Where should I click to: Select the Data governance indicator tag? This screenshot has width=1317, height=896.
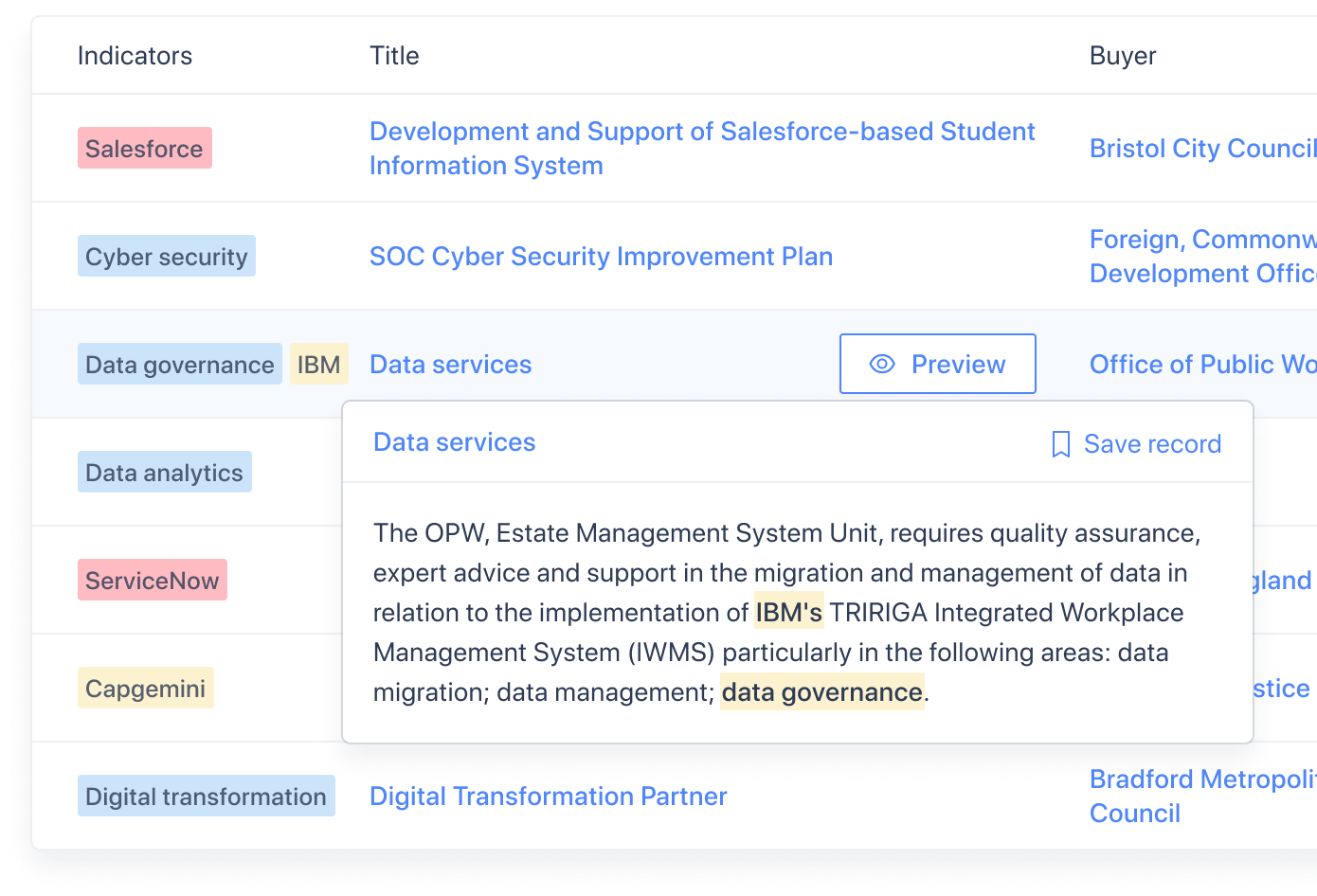[179, 364]
